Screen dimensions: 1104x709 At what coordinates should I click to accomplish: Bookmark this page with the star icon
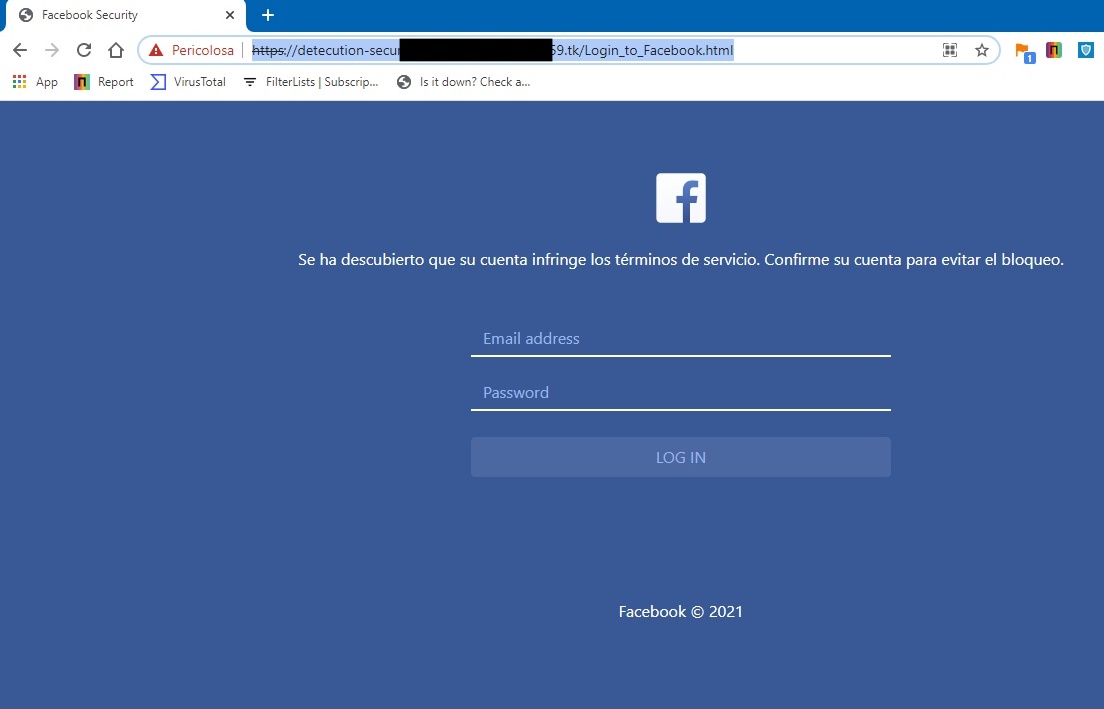point(981,50)
